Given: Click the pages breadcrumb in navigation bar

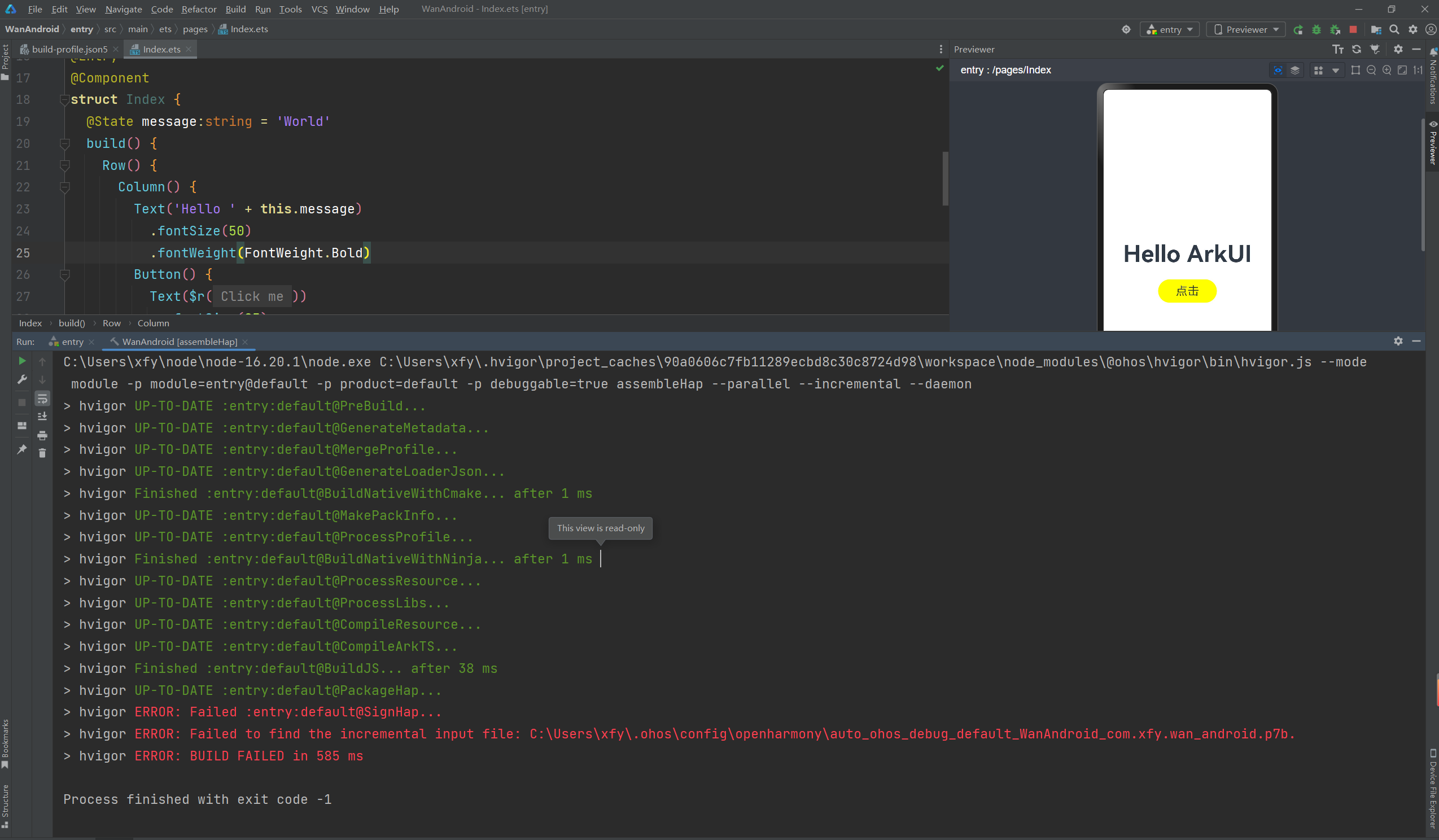Looking at the screenshot, I should tap(195, 29).
